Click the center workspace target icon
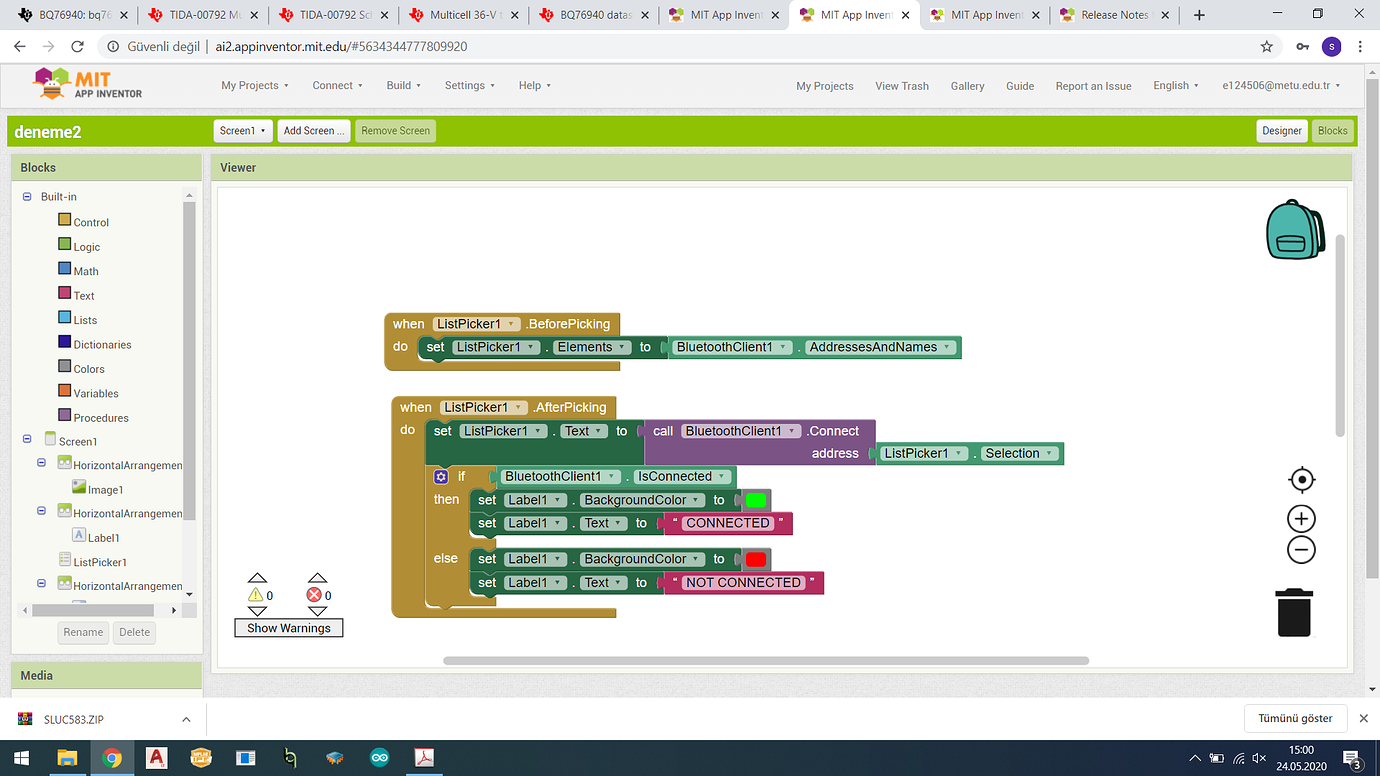This screenshot has width=1380, height=776. [x=1301, y=480]
